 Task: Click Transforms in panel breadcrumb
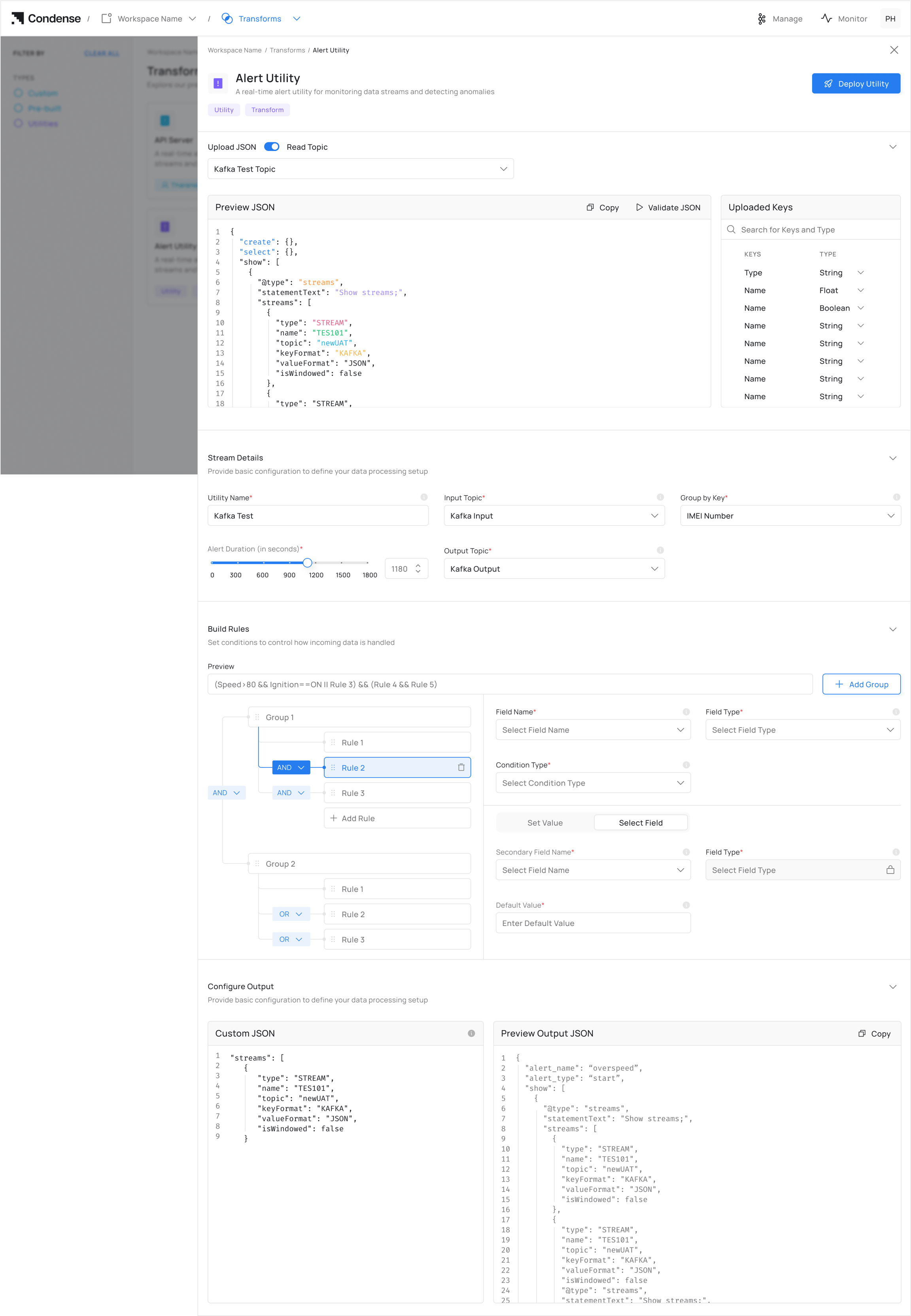(287, 50)
